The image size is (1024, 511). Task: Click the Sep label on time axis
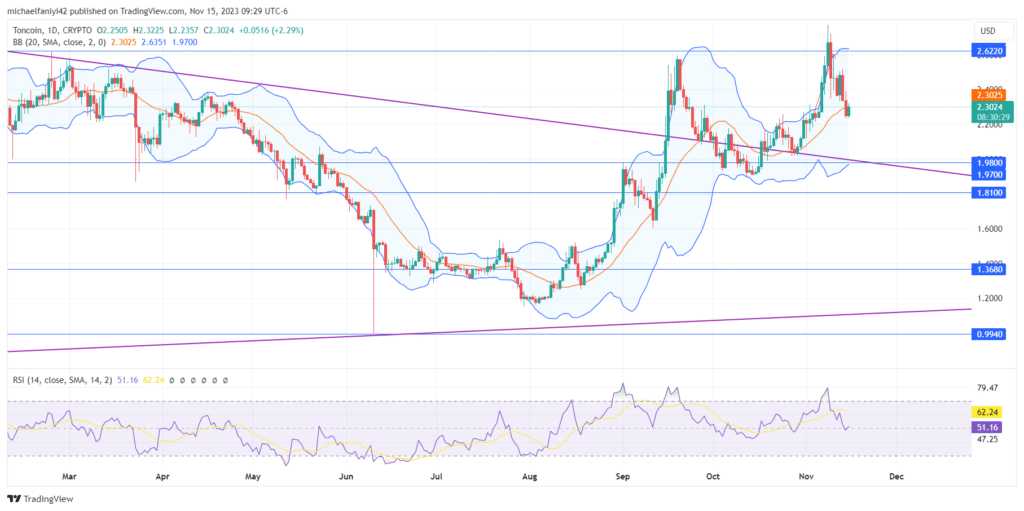coord(623,476)
